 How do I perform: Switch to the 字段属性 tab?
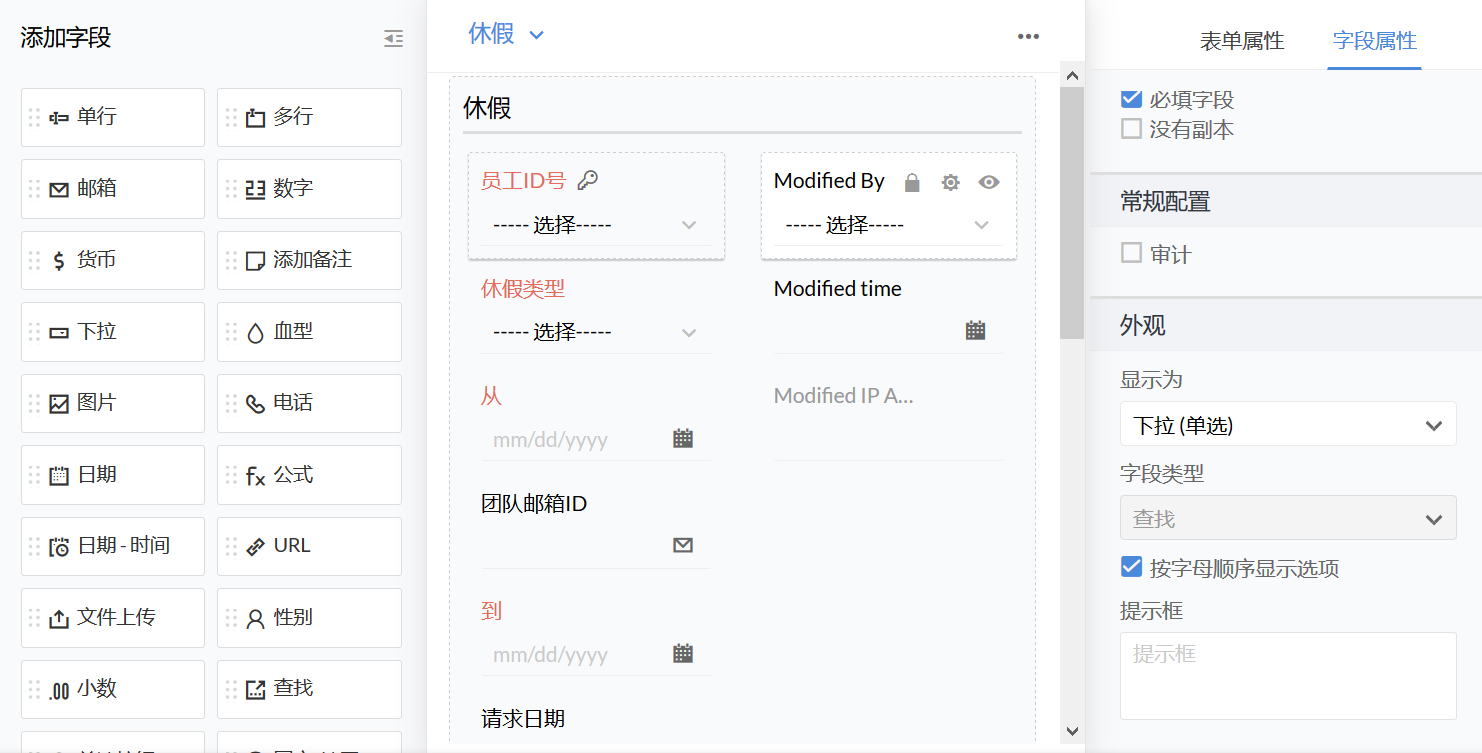[1375, 41]
